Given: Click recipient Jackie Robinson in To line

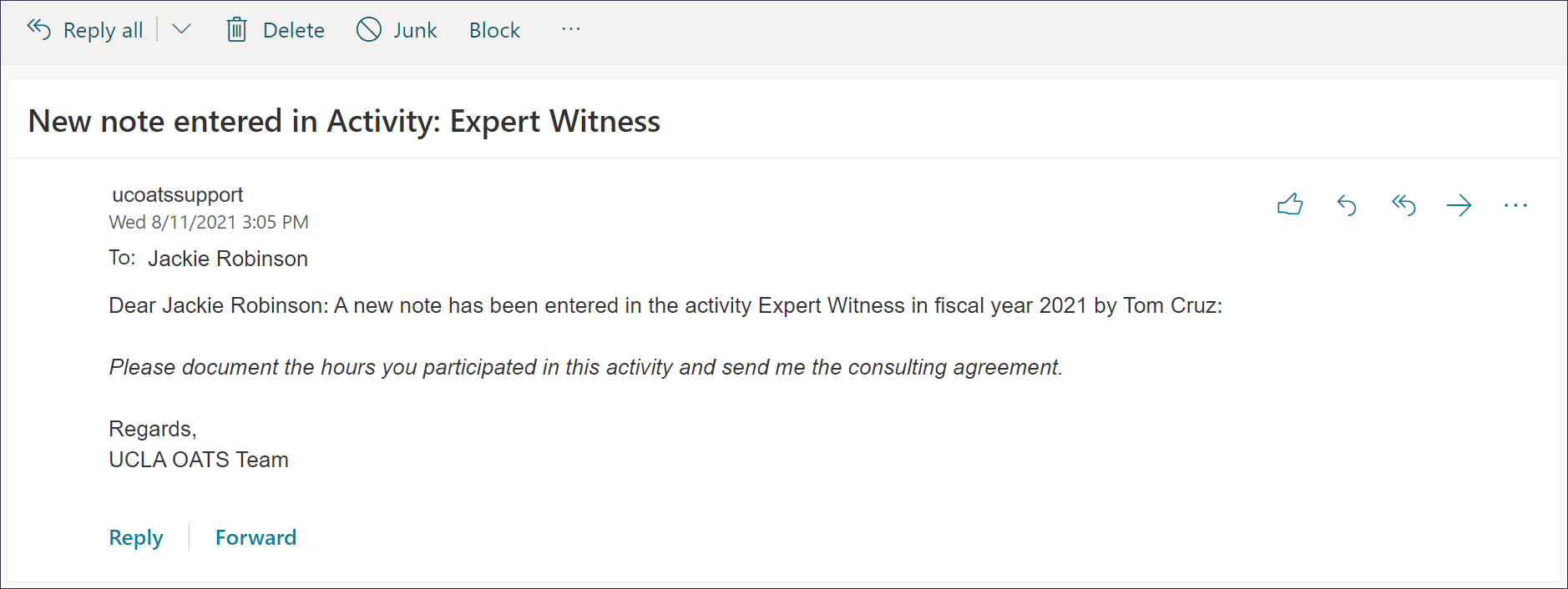Looking at the screenshot, I should point(228,259).
